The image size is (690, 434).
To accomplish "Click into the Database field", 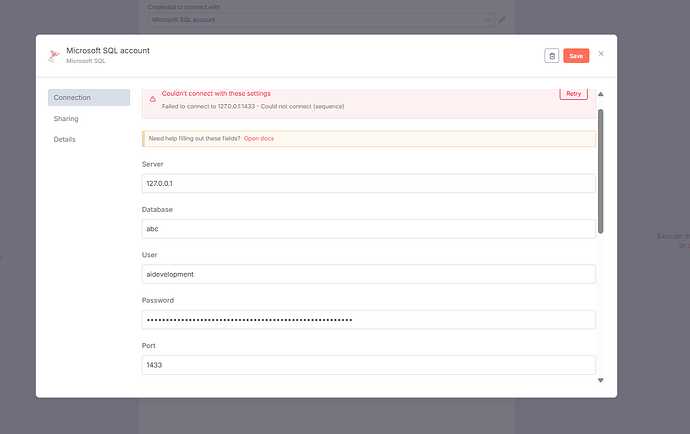I will pos(369,228).
